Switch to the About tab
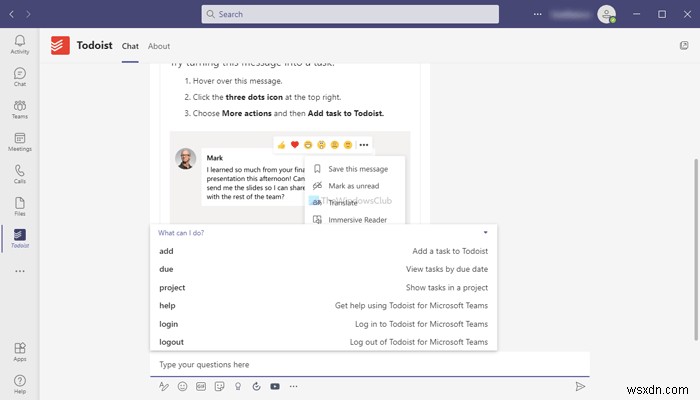The height and width of the screenshot is (400, 700). click(159, 46)
